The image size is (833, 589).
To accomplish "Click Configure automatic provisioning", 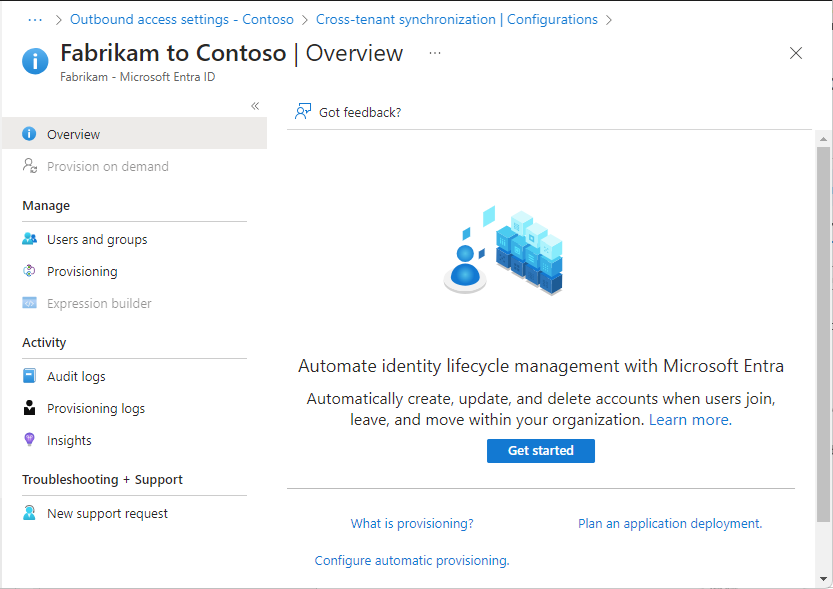I will [x=411, y=560].
